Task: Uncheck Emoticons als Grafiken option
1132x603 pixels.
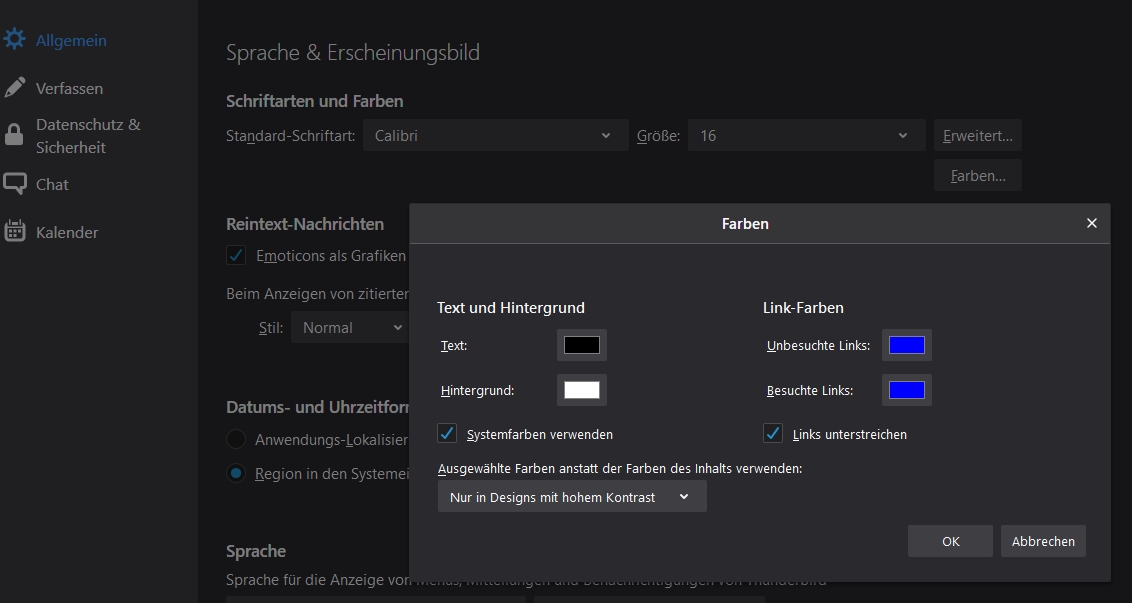Action: click(x=236, y=255)
